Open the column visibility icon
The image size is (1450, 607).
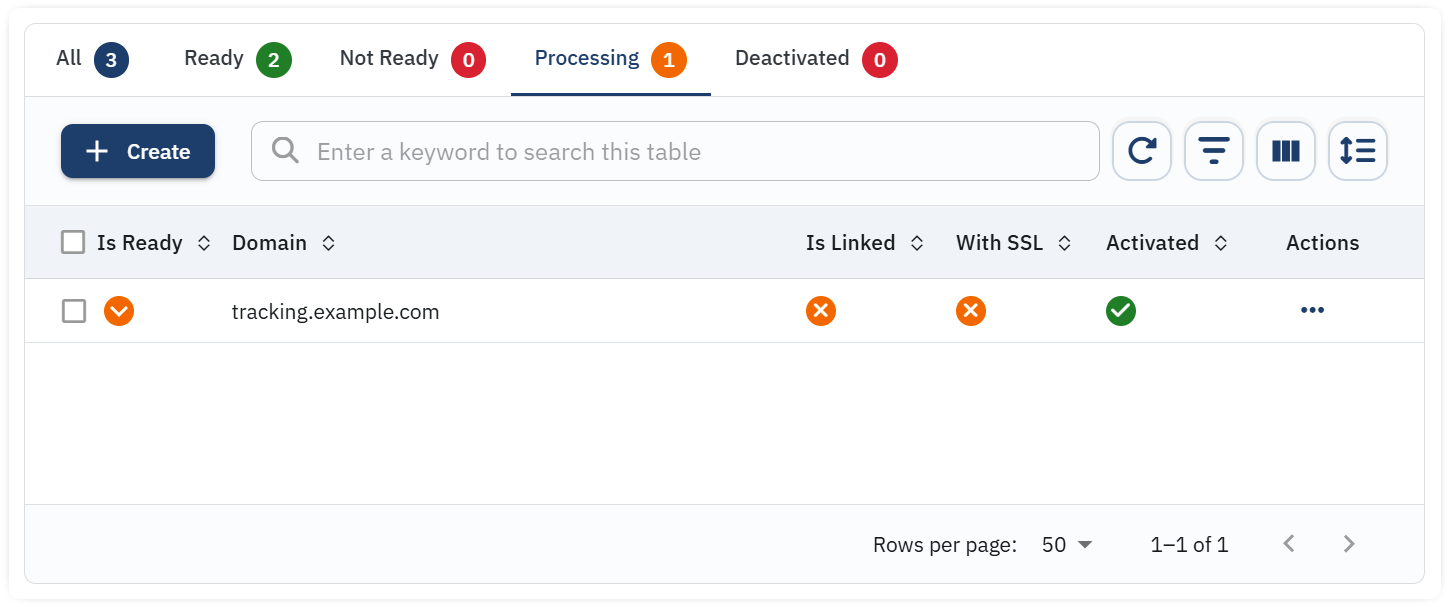(1286, 152)
